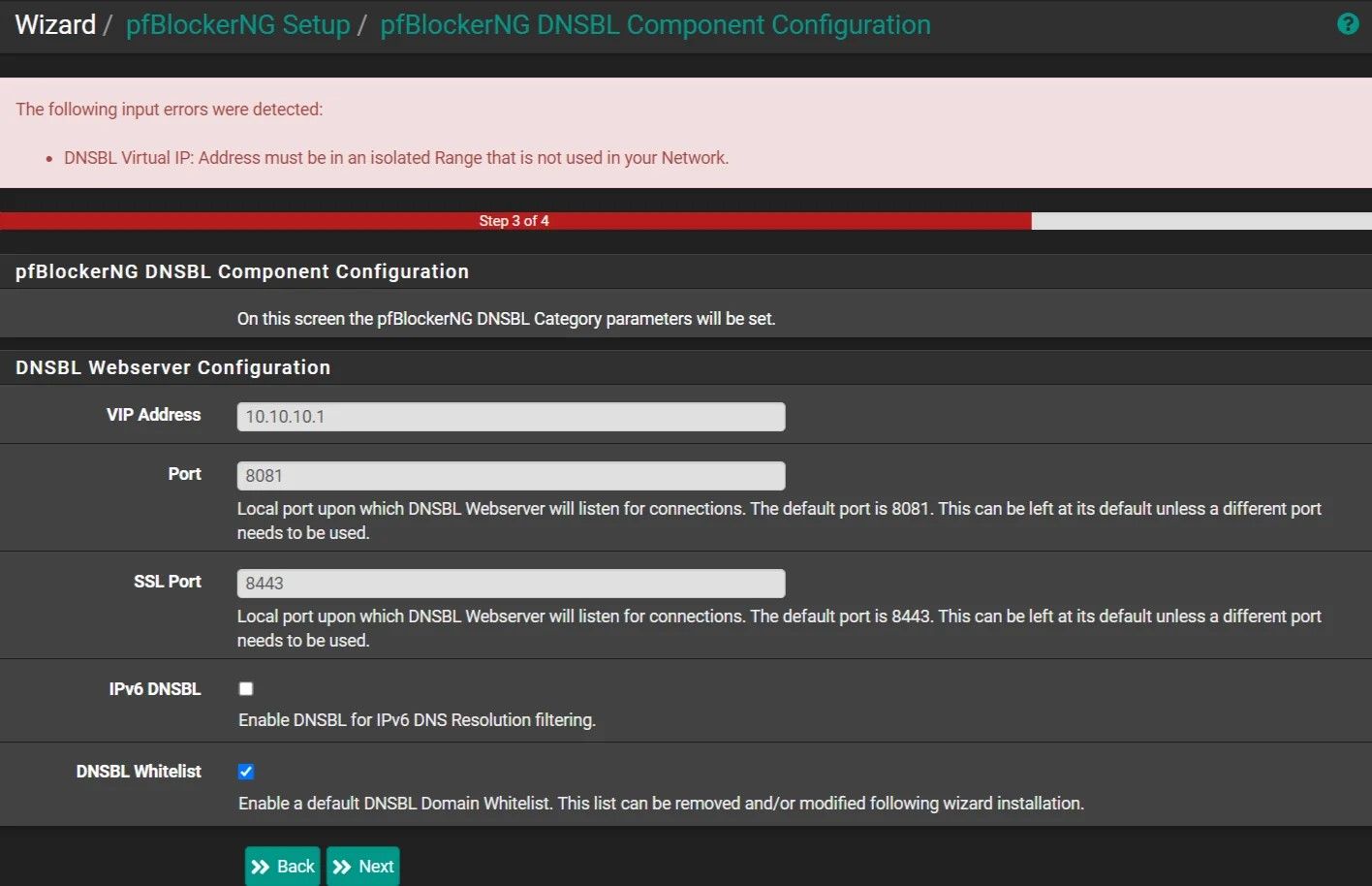Enable the IPv6 DNSBL checkbox
The image size is (1372, 886).
pos(246,688)
